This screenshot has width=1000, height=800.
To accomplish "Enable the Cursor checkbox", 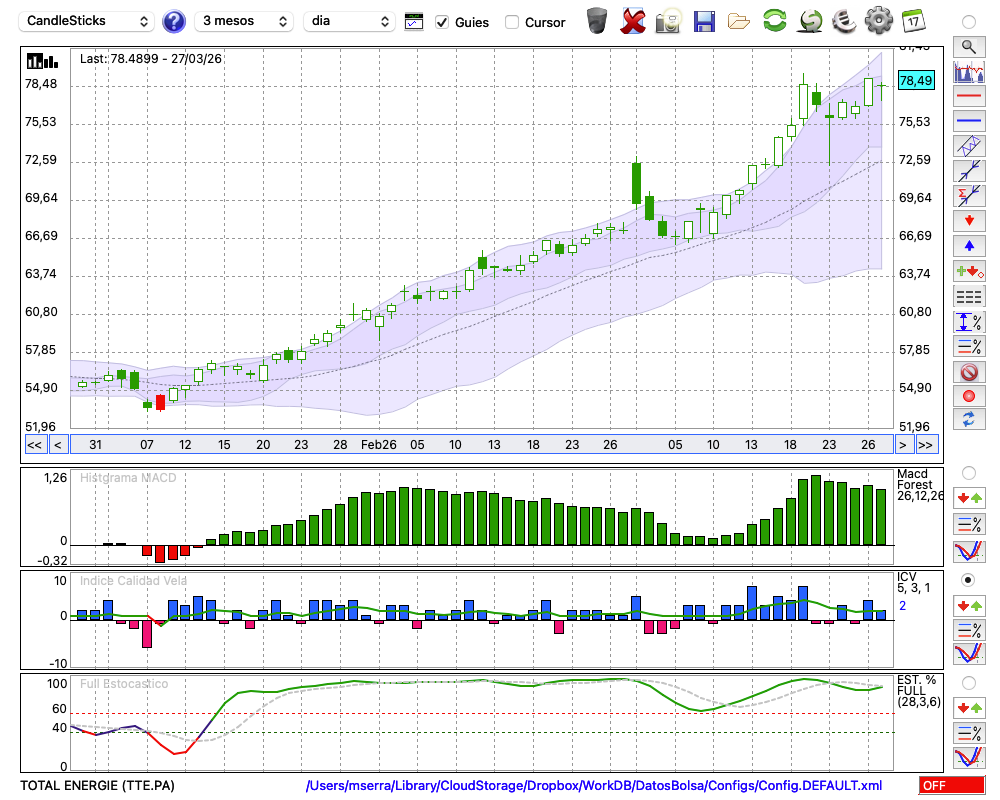I will [x=512, y=22].
